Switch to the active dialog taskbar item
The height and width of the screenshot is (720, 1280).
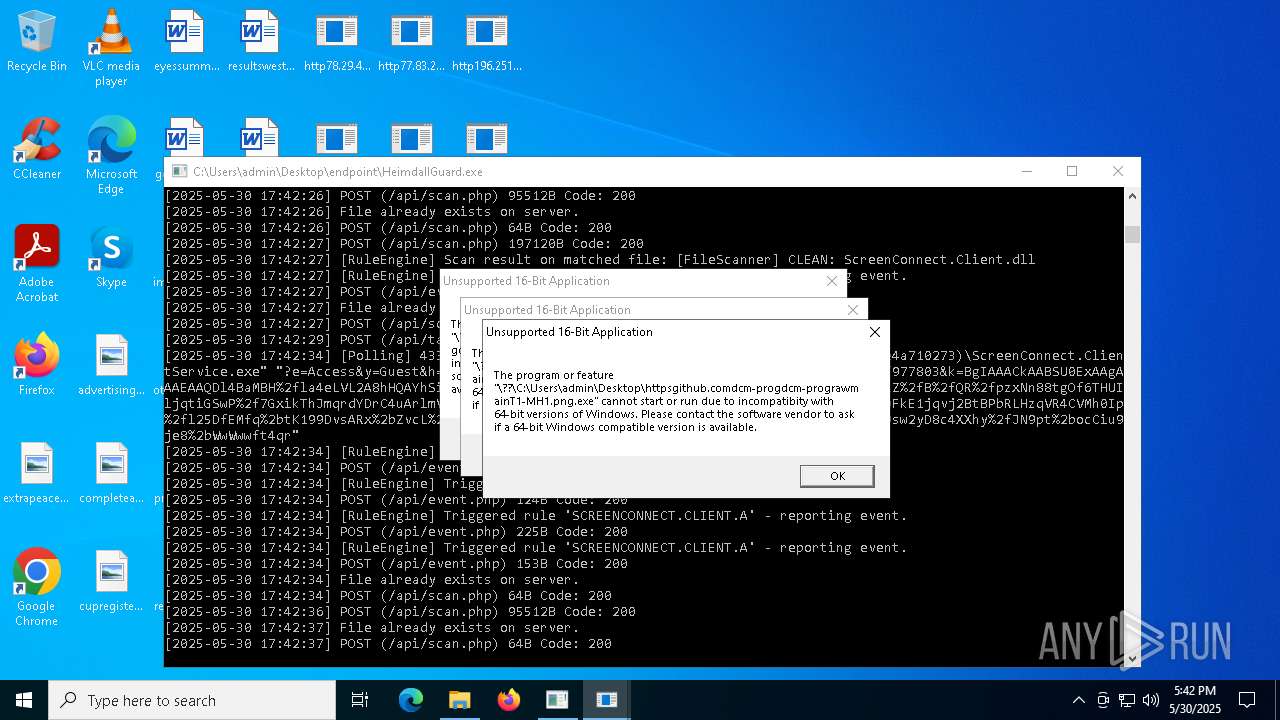pos(606,700)
